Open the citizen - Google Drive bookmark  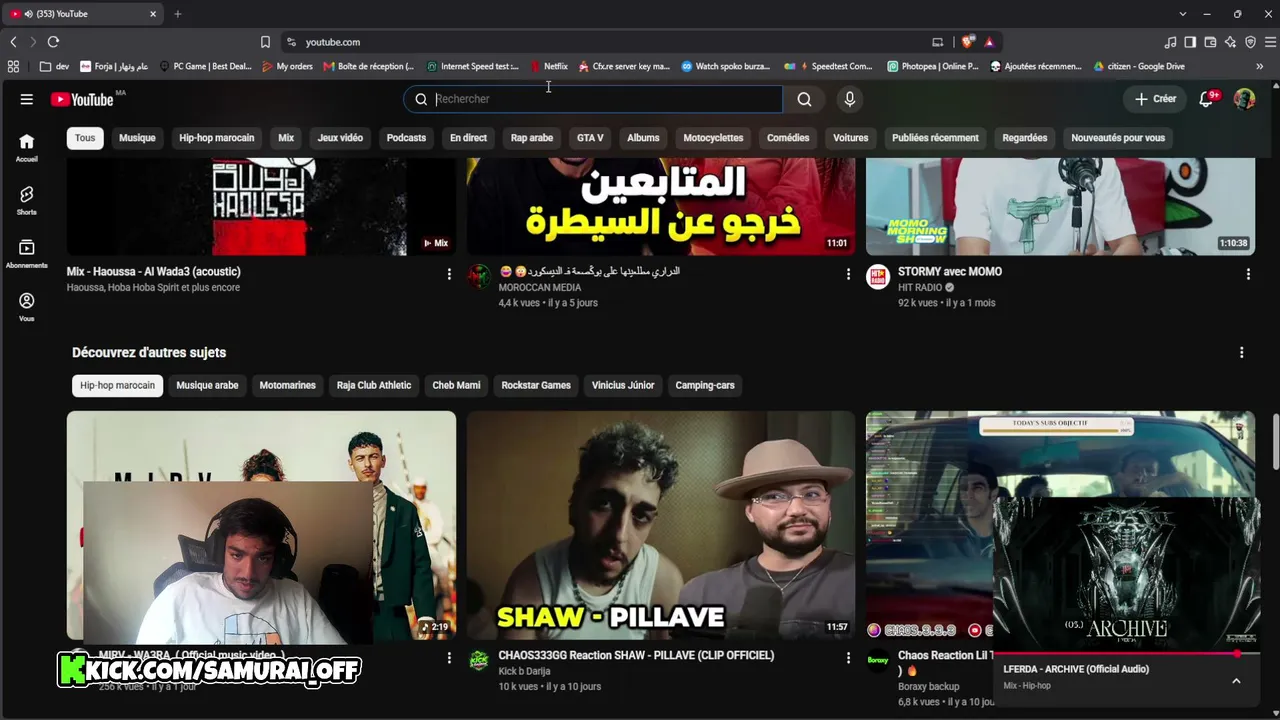pyautogui.click(x=1139, y=67)
